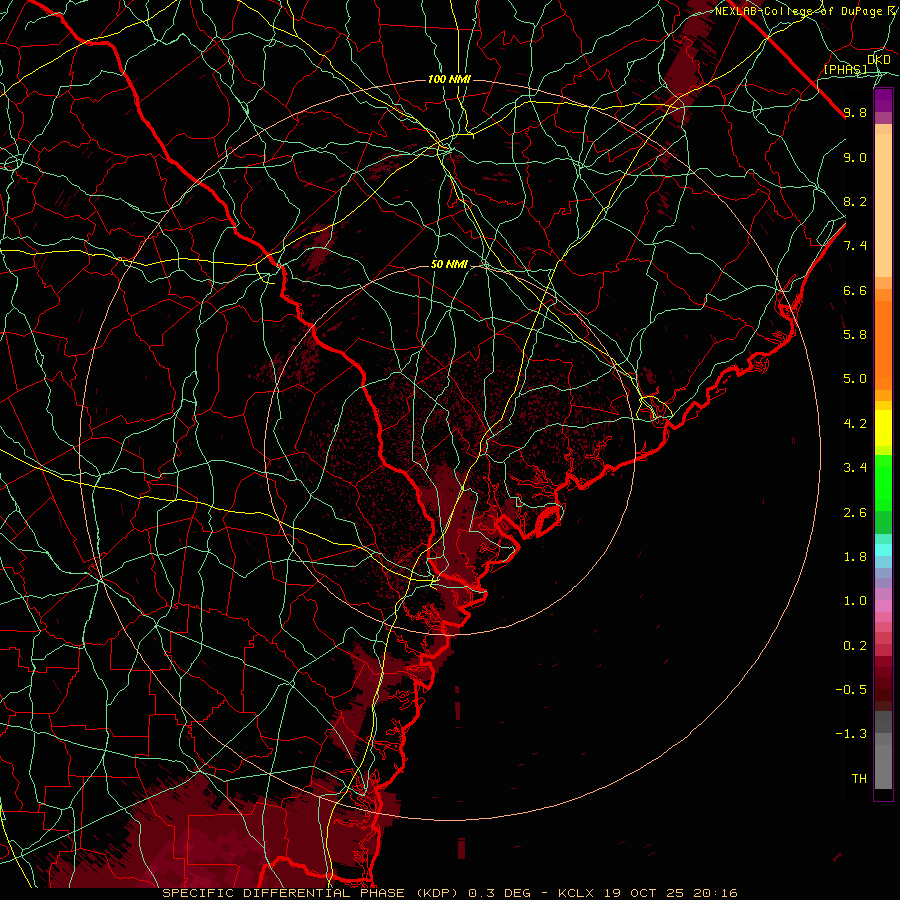The width and height of the screenshot is (900, 900).
Task: Click the 0.2 scale value
Action: pyautogui.click(x=855, y=646)
